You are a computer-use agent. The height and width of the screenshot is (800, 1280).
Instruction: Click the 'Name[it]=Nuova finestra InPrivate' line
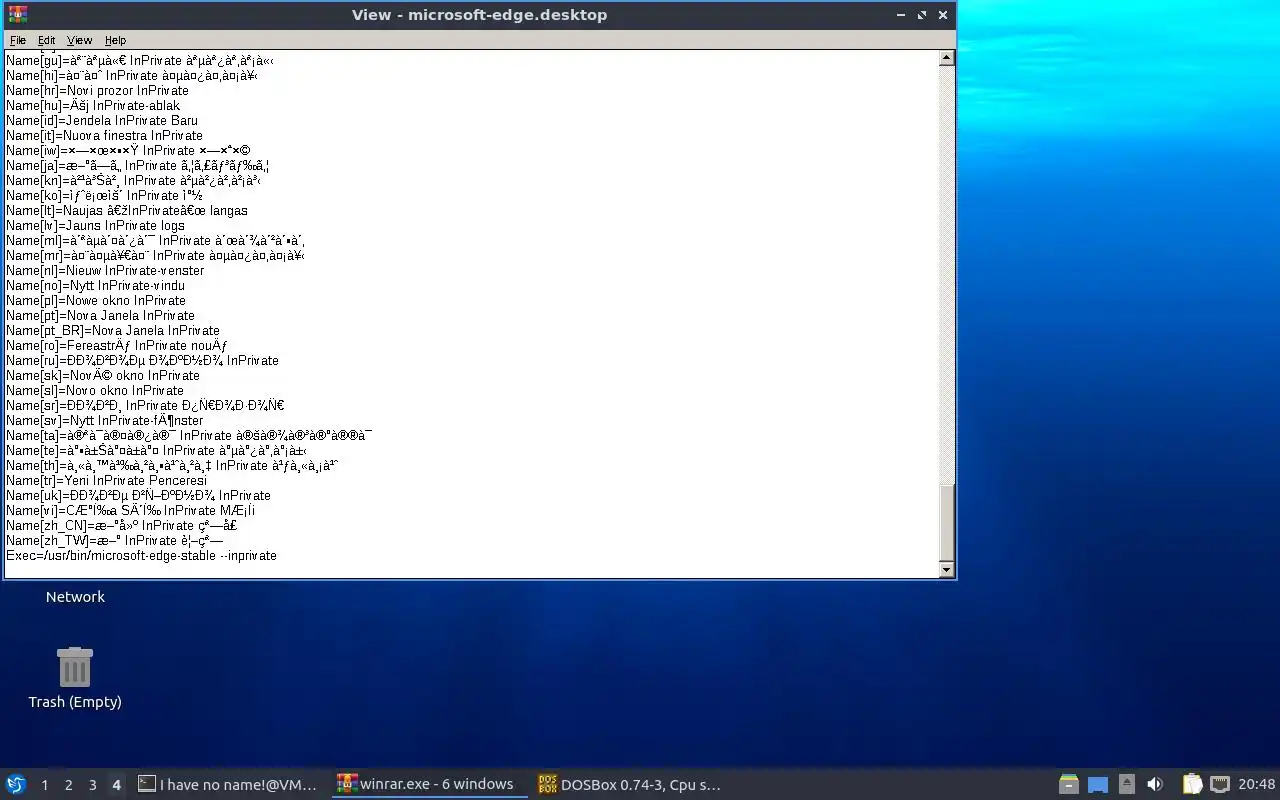click(104, 136)
